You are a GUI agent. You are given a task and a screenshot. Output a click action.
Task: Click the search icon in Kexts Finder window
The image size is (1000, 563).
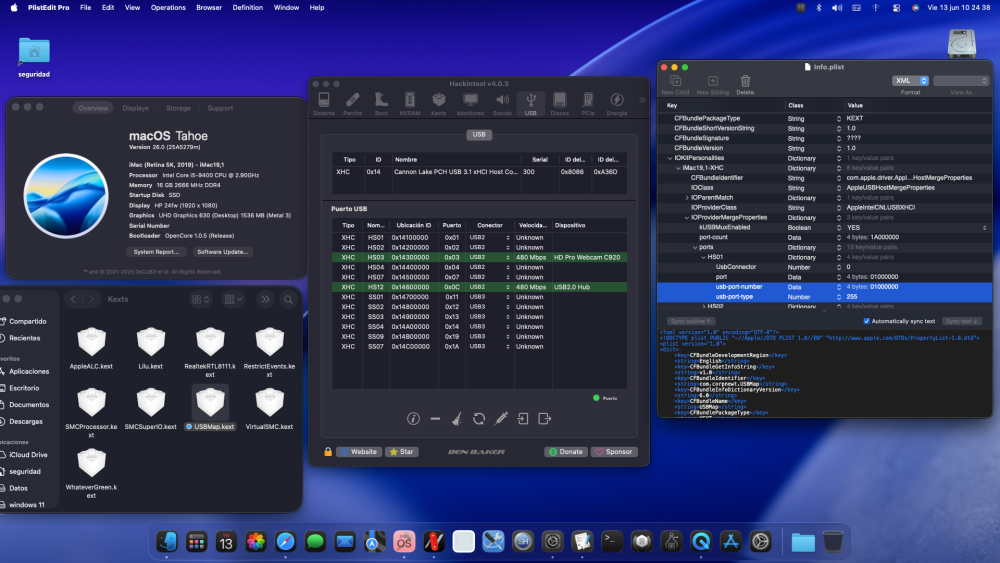tap(288, 299)
